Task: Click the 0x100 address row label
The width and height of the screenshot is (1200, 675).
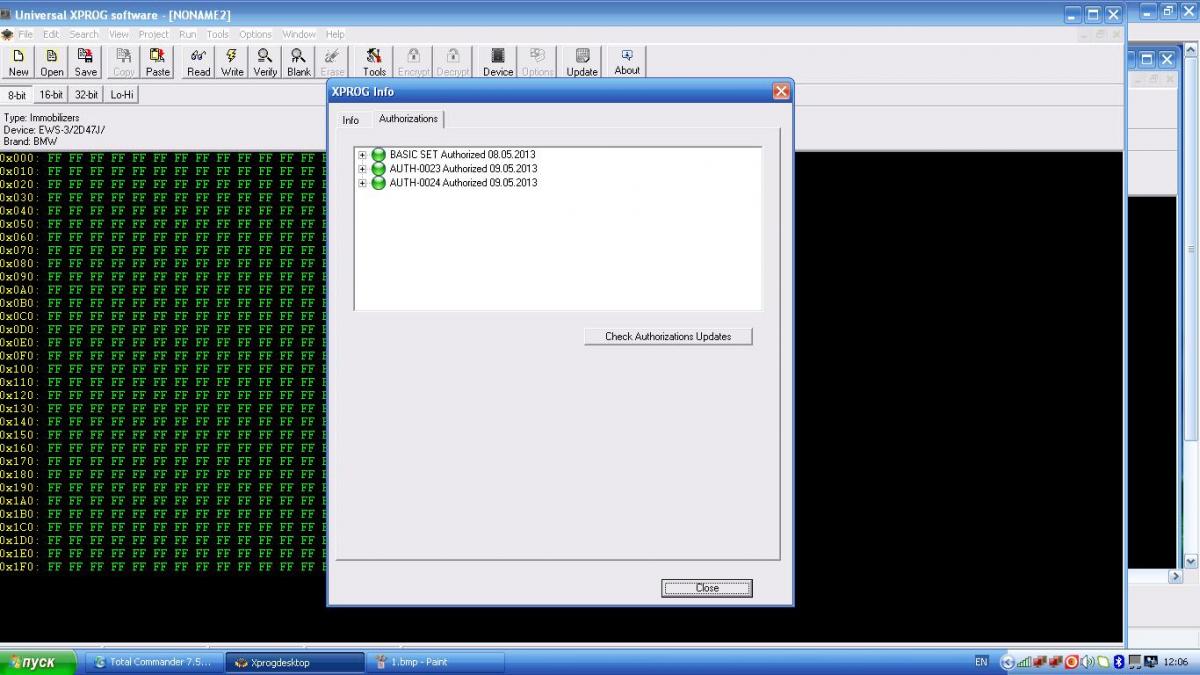Action: 18,369
